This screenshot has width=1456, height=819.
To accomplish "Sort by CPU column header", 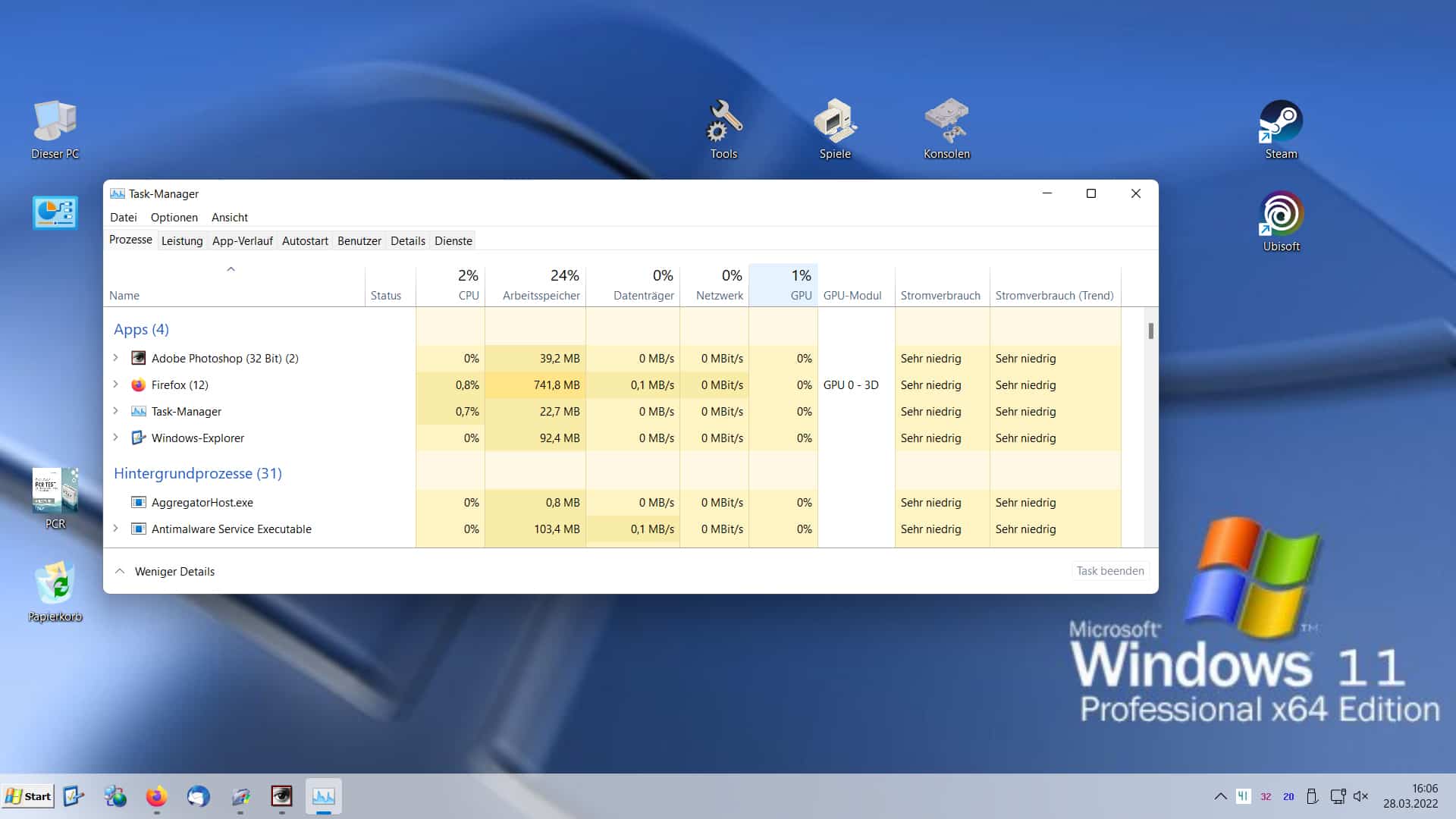I will click(450, 286).
